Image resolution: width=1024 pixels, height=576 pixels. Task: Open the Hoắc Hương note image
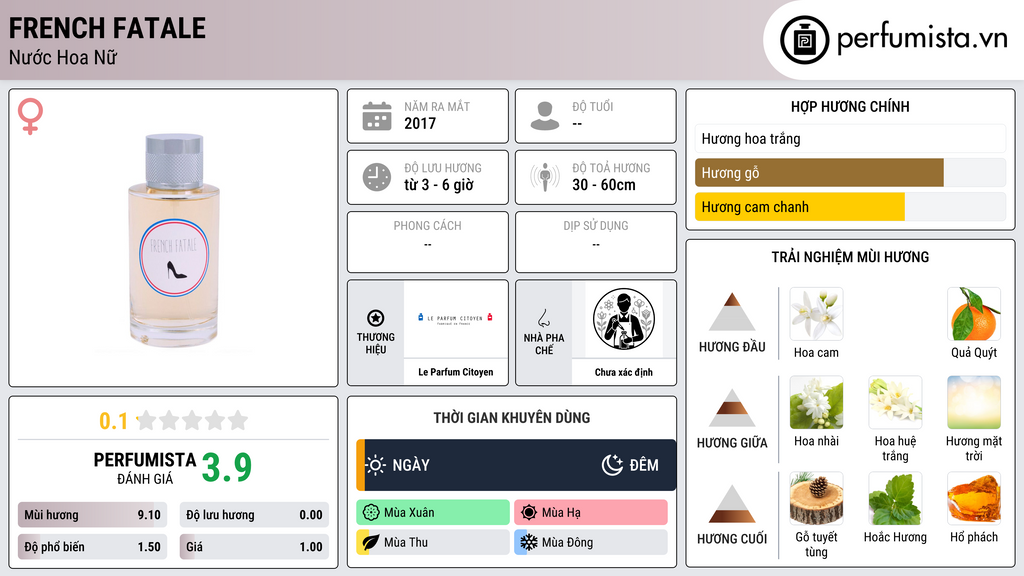895,498
